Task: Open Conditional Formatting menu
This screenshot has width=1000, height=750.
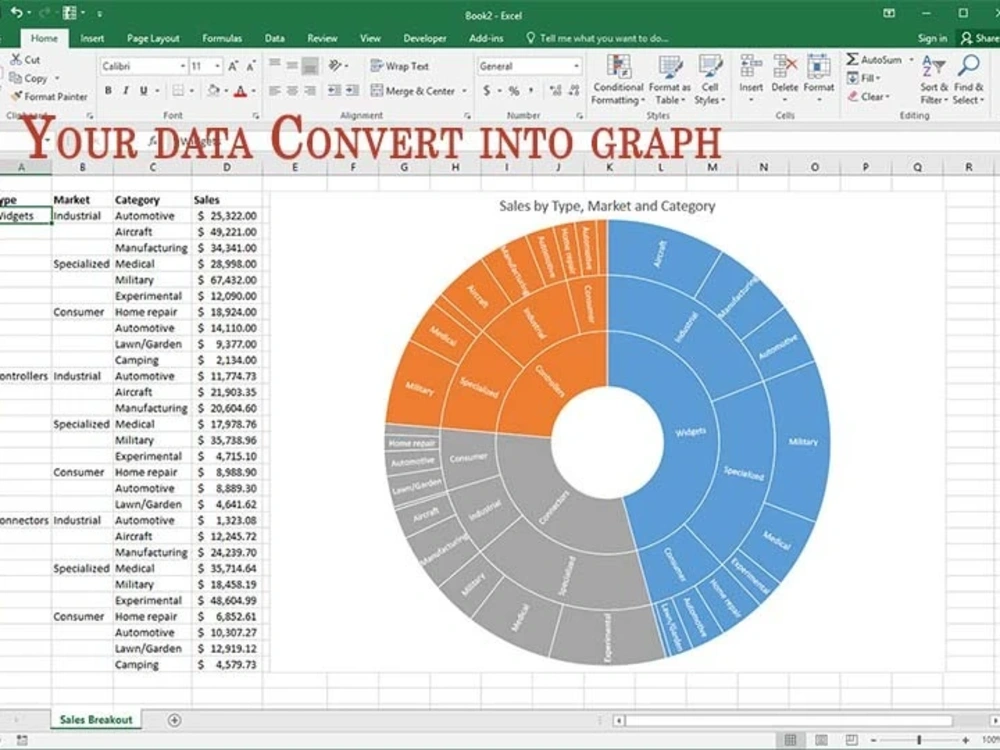Action: point(618,80)
